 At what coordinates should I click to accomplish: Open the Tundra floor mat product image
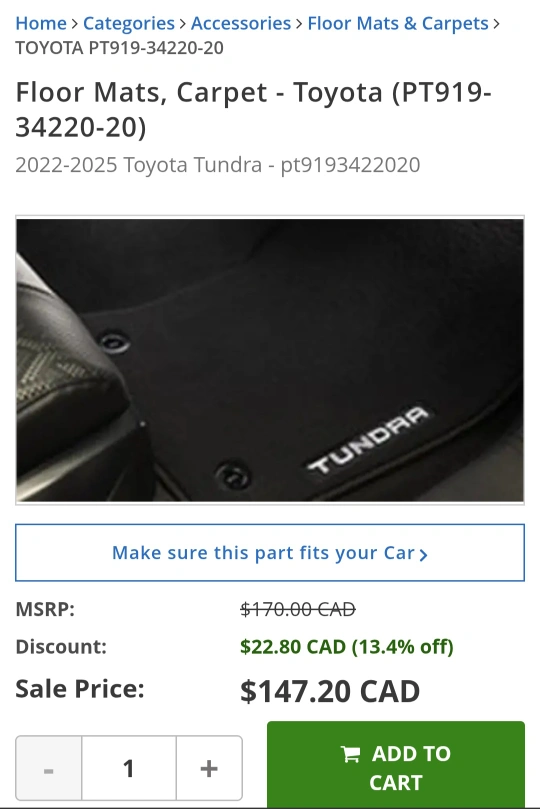tap(270, 360)
